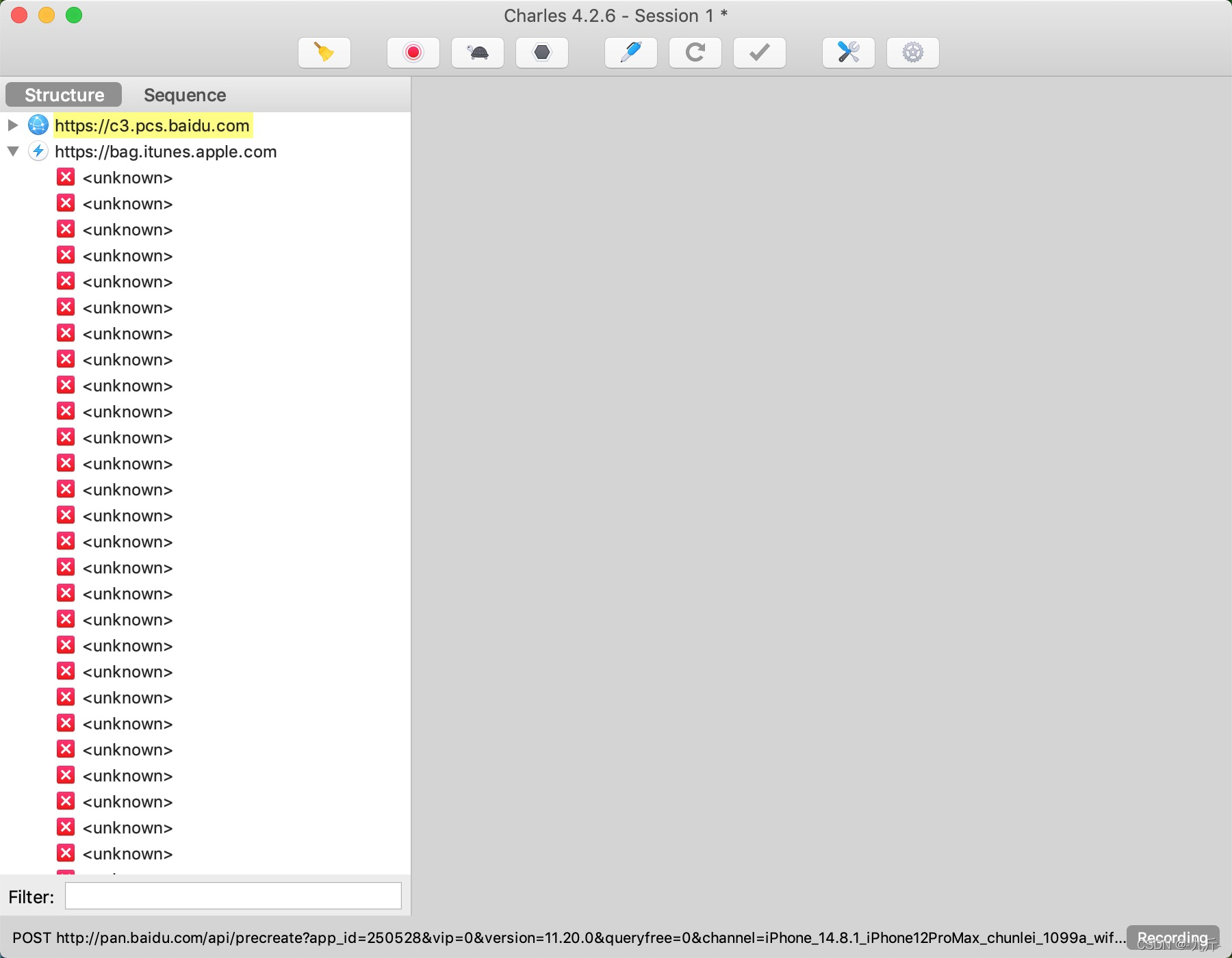This screenshot has height=958, width=1232.
Task: Click the yellow minimize window button
Action: 47,15
